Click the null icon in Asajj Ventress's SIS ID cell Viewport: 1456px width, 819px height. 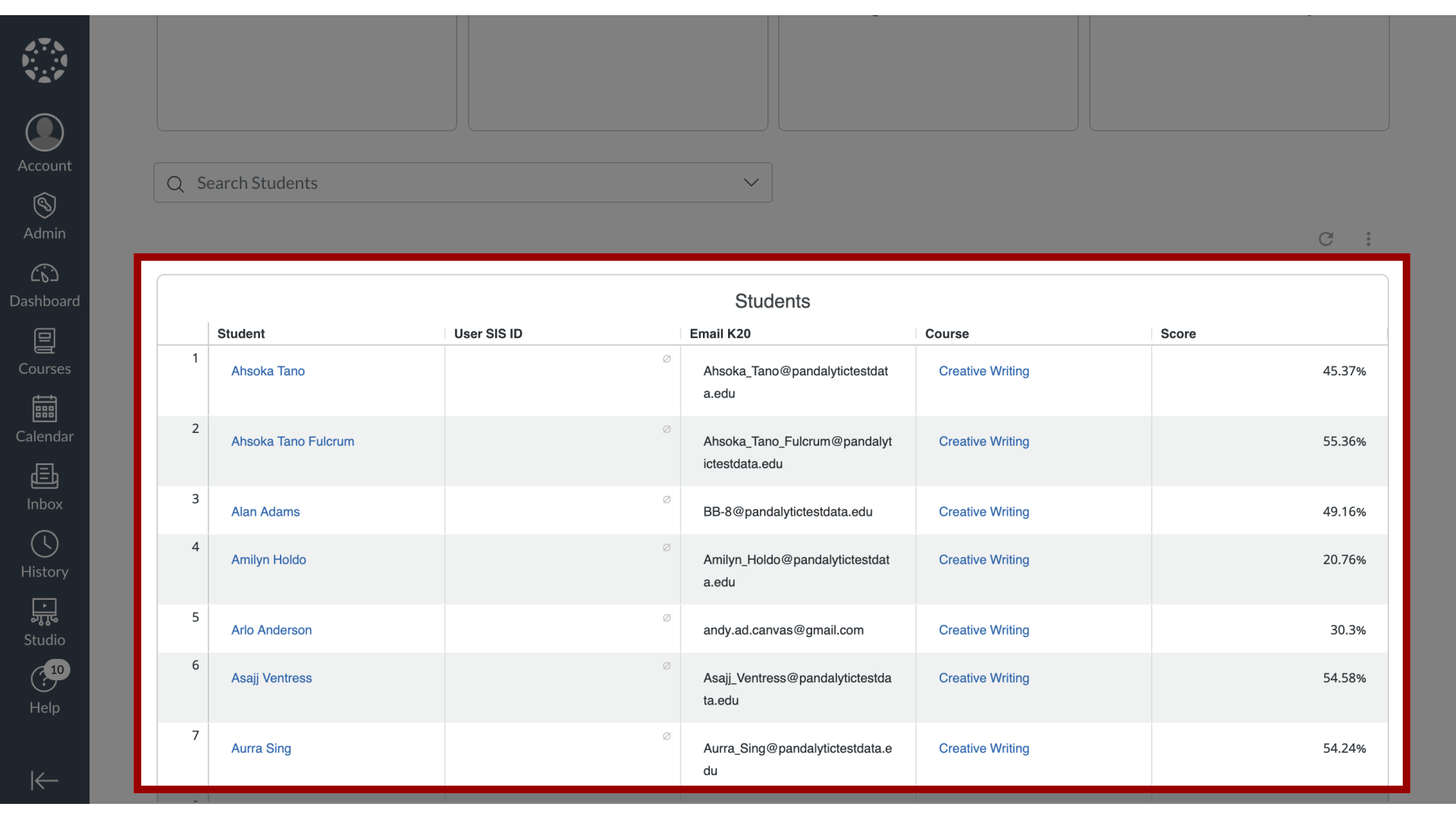667,665
